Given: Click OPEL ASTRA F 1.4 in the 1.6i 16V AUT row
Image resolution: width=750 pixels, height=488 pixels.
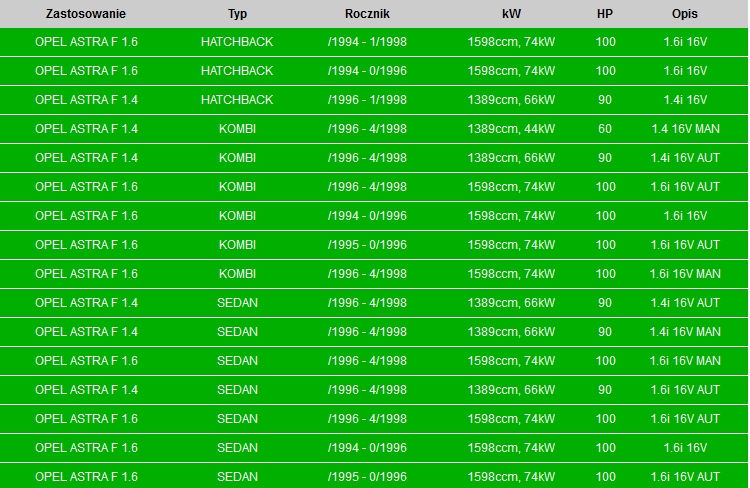Looking at the screenshot, I should [86, 390].
